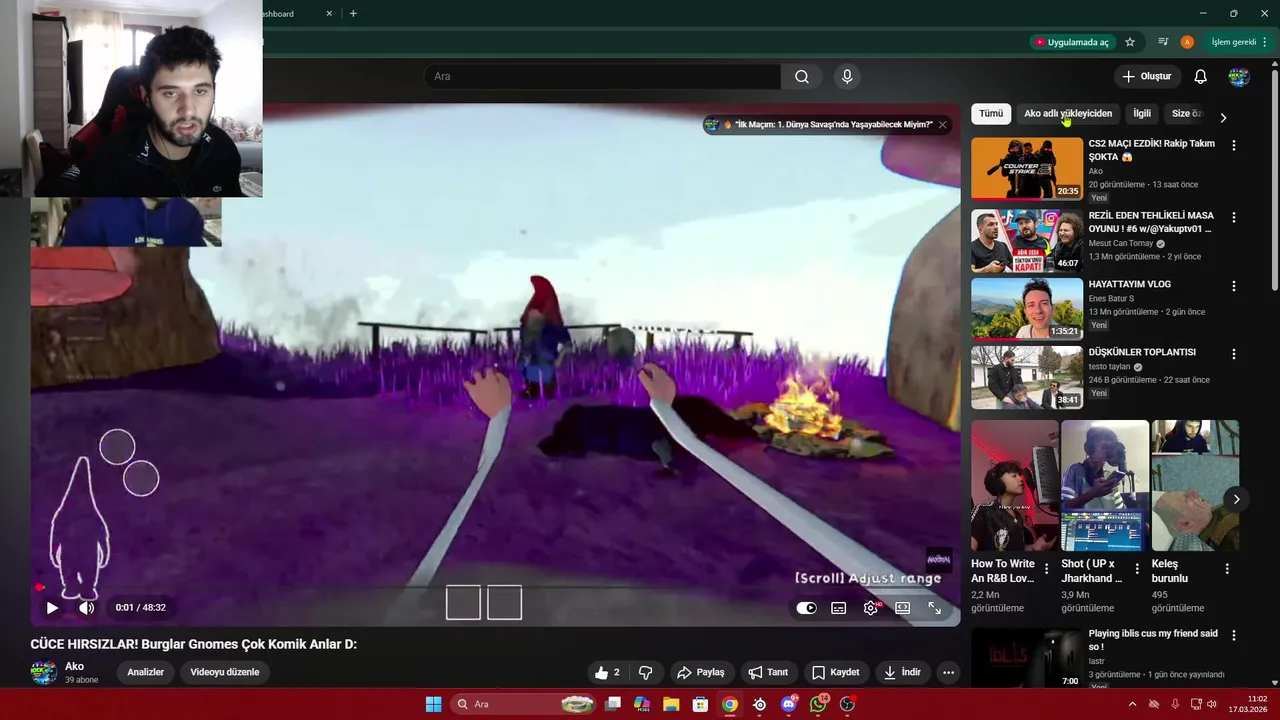The height and width of the screenshot is (720, 1280).
Task: Open Discord from the taskbar
Action: (789, 704)
